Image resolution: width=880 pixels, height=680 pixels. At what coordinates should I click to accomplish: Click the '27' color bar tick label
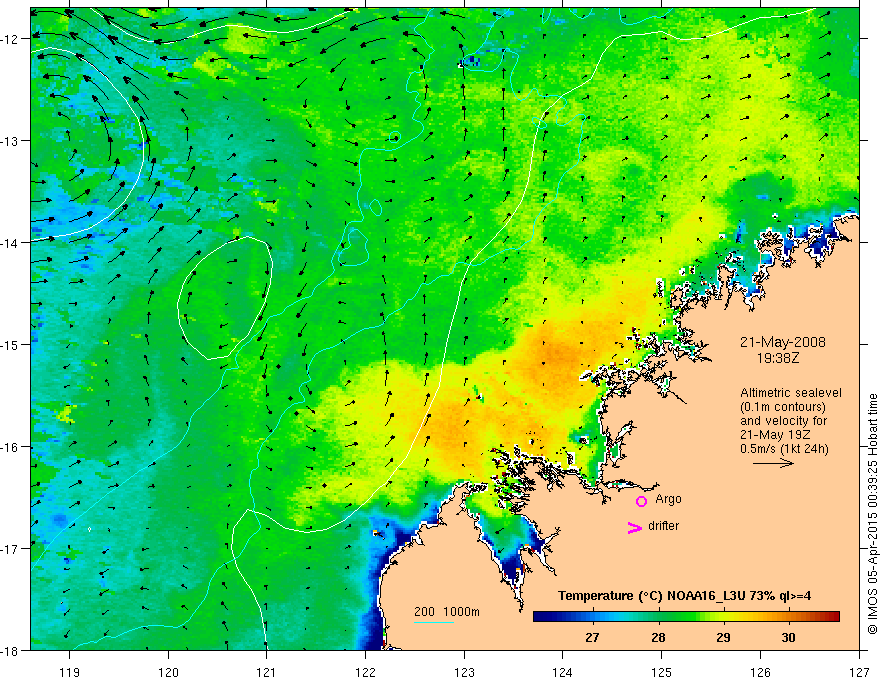[x=592, y=638]
